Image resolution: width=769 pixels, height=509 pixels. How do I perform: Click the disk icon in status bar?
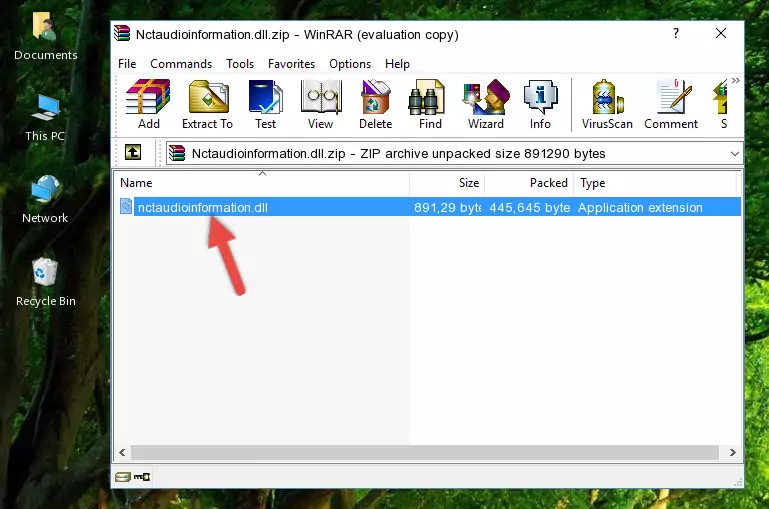pos(123,477)
